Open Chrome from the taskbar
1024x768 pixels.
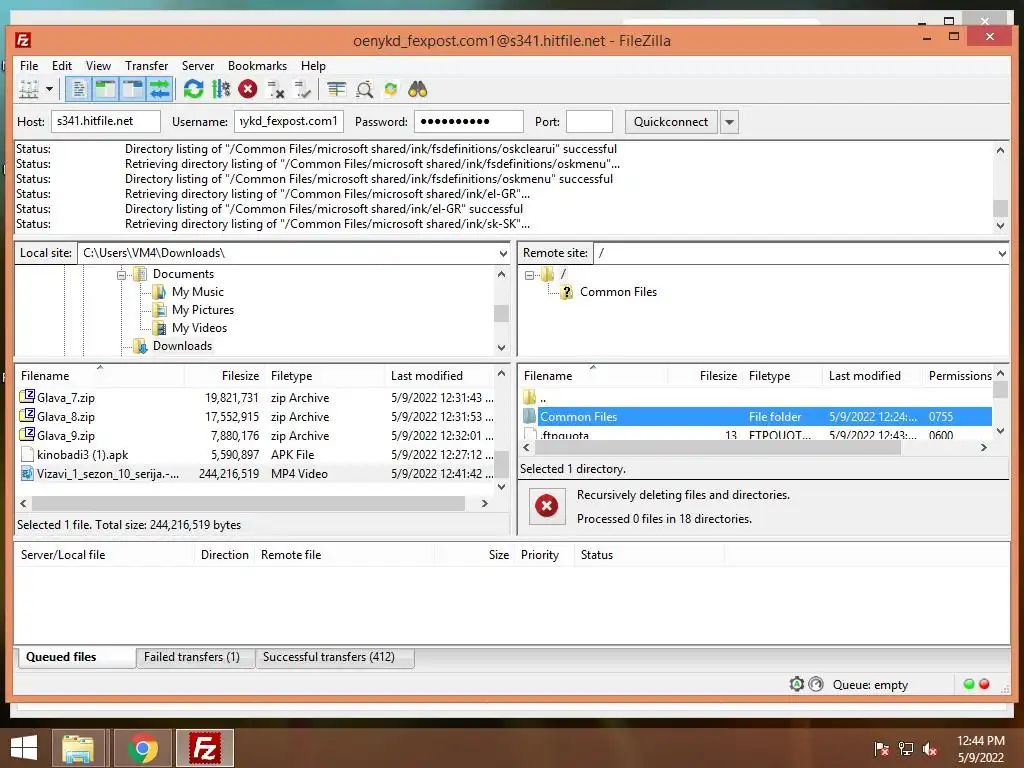point(142,748)
